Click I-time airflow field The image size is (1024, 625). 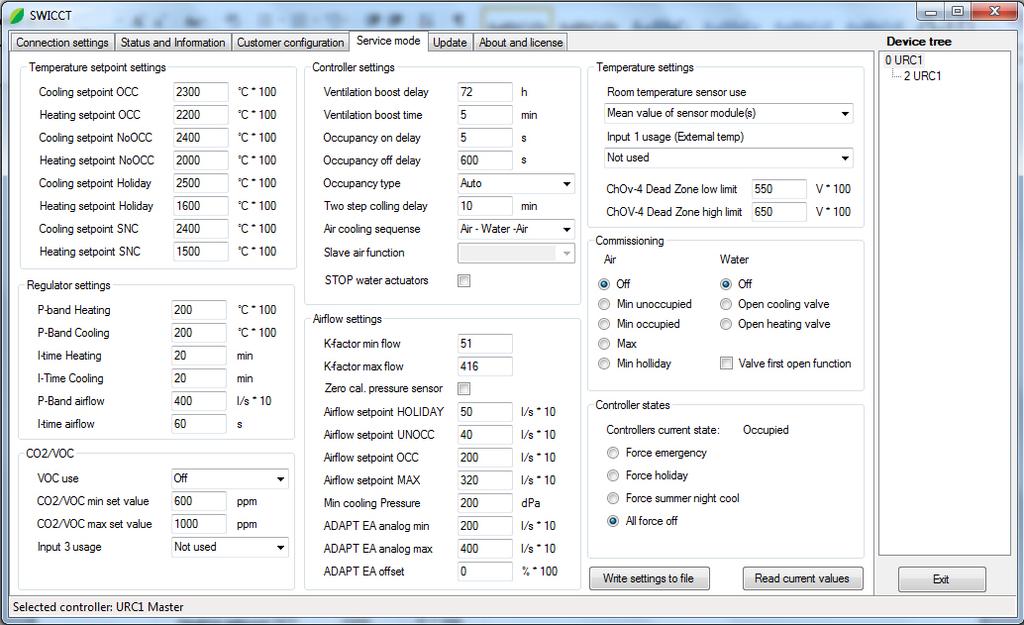(199, 424)
